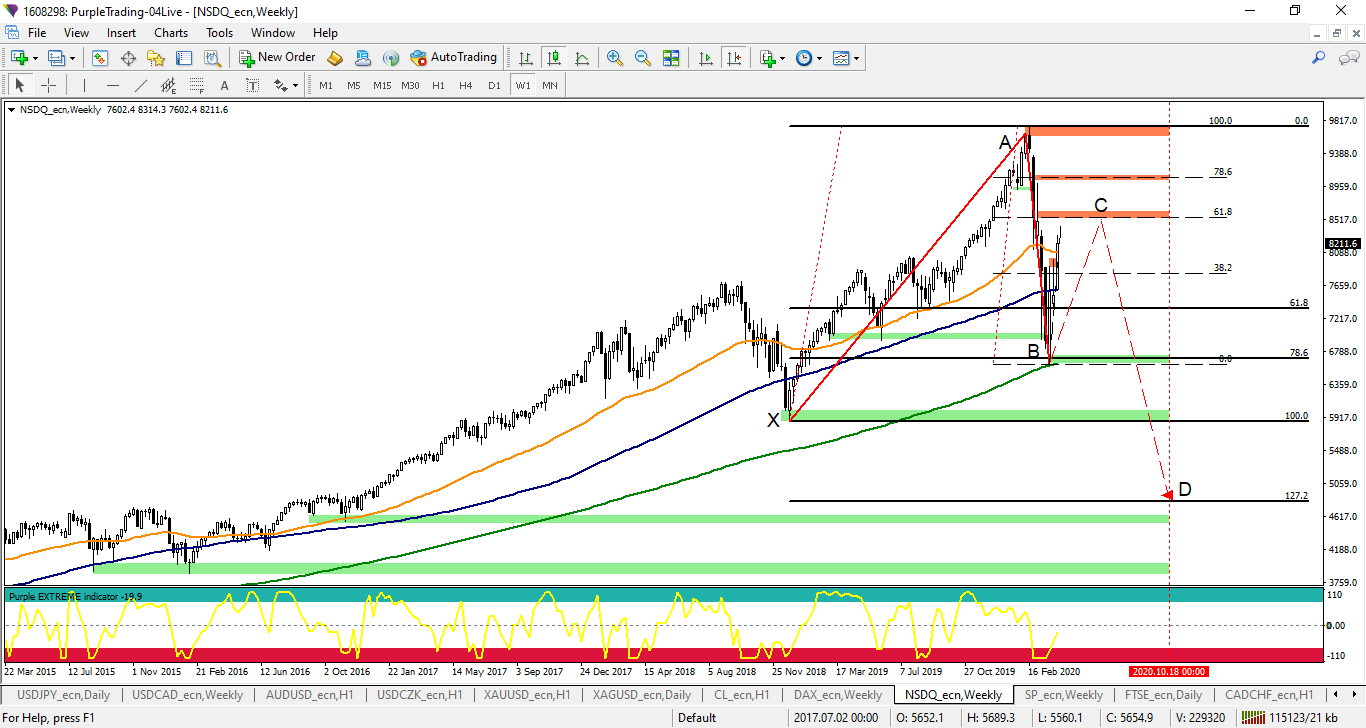Expand the Profiles dropdown arrow
This screenshot has width=1366, height=728.
point(72,58)
